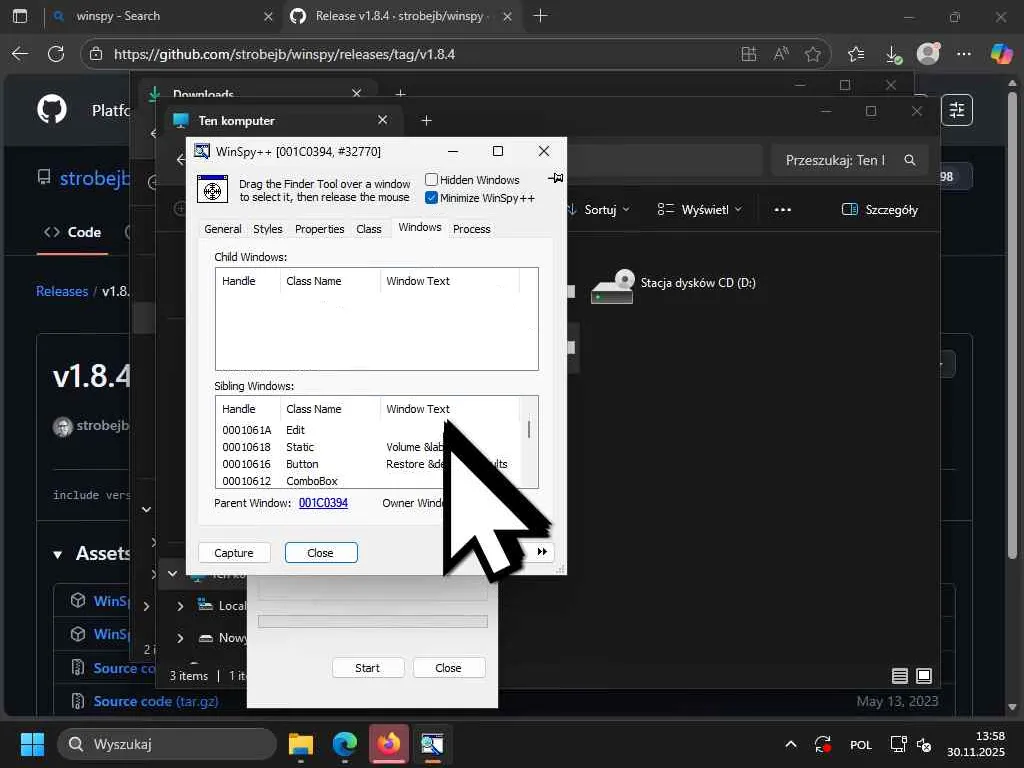Click Close button in the format dialog
Image resolution: width=1024 pixels, height=768 pixels.
coord(449,668)
